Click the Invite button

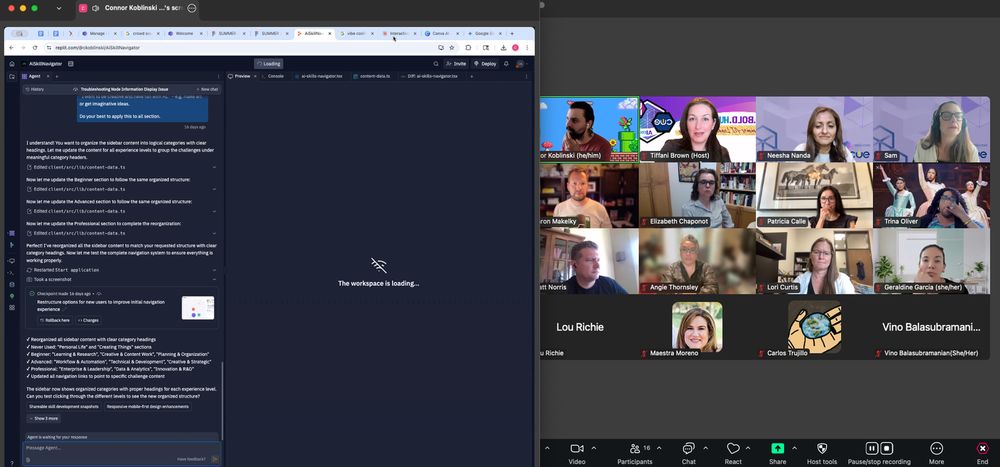[456, 64]
